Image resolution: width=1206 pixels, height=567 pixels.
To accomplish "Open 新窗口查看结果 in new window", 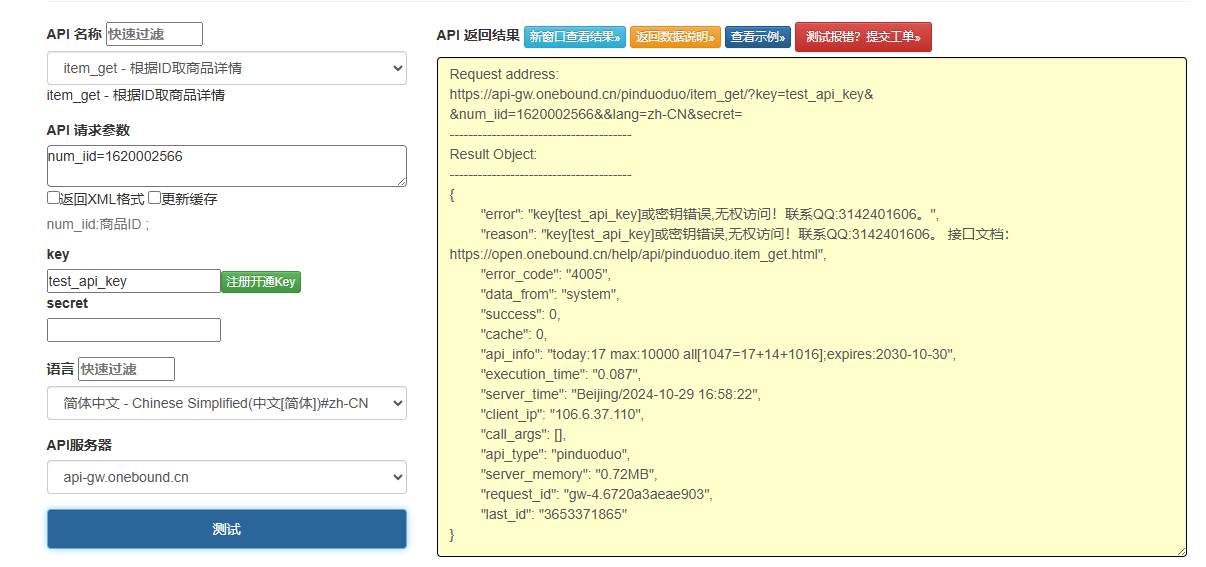I will (575, 37).
